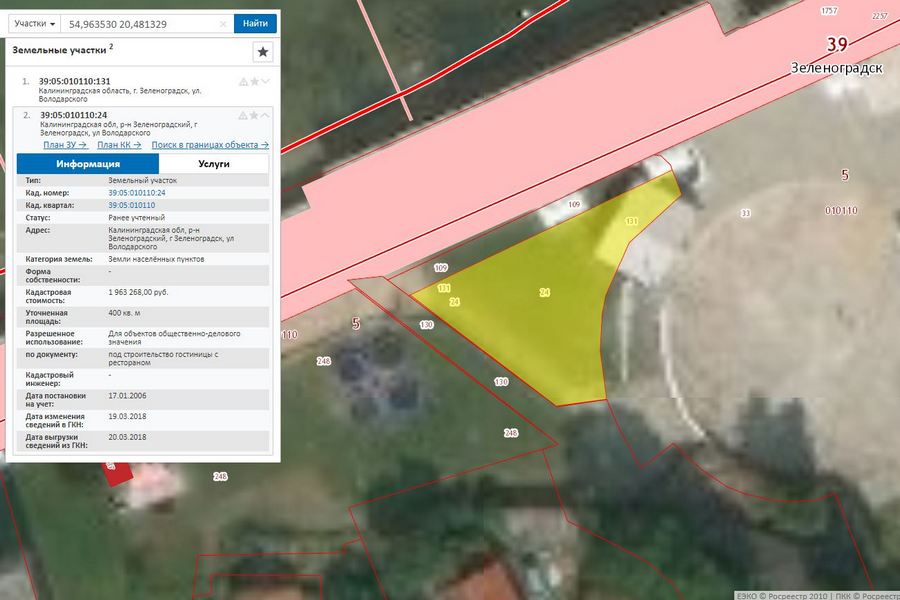Click warning icon for parcel 39:05:010110:131
This screenshot has height=600, width=900.
243,81
